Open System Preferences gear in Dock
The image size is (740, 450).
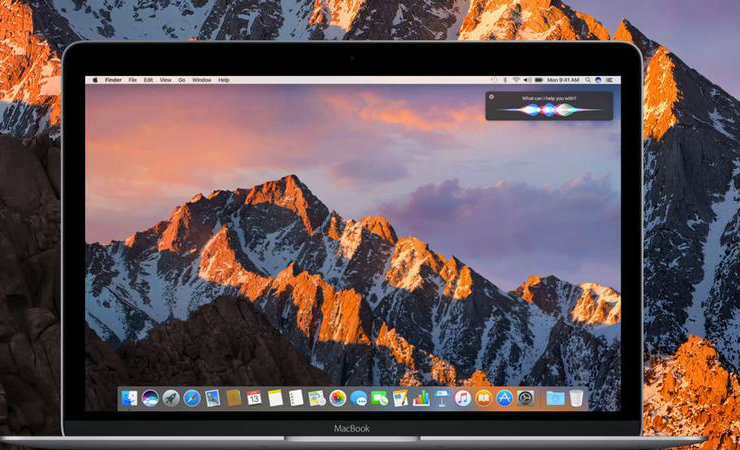(525, 398)
